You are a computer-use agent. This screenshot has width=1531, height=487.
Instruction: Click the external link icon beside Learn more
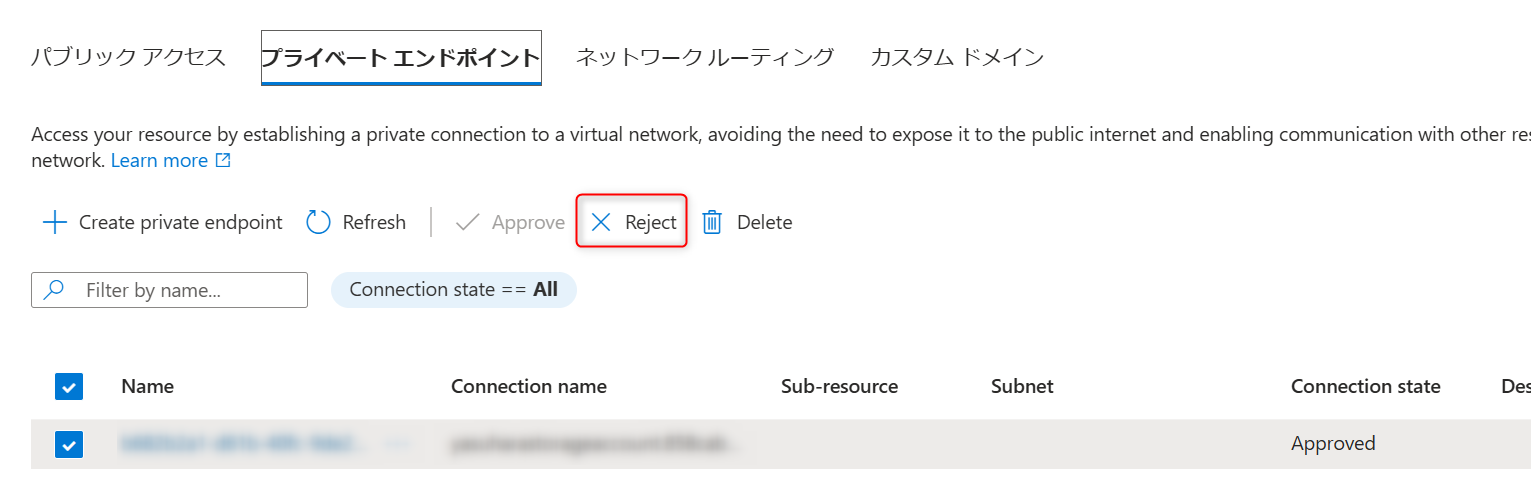223,160
